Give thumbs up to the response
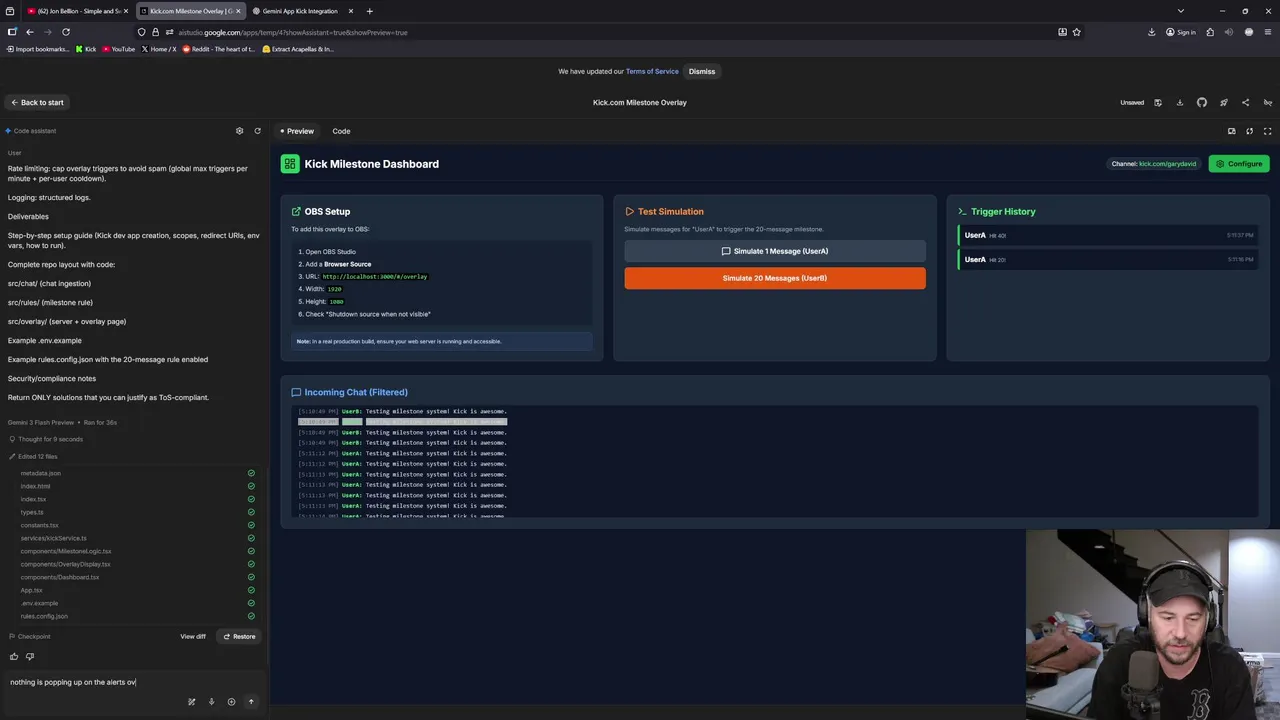The width and height of the screenshot is (1280, 720). click(x=14, y=657)
